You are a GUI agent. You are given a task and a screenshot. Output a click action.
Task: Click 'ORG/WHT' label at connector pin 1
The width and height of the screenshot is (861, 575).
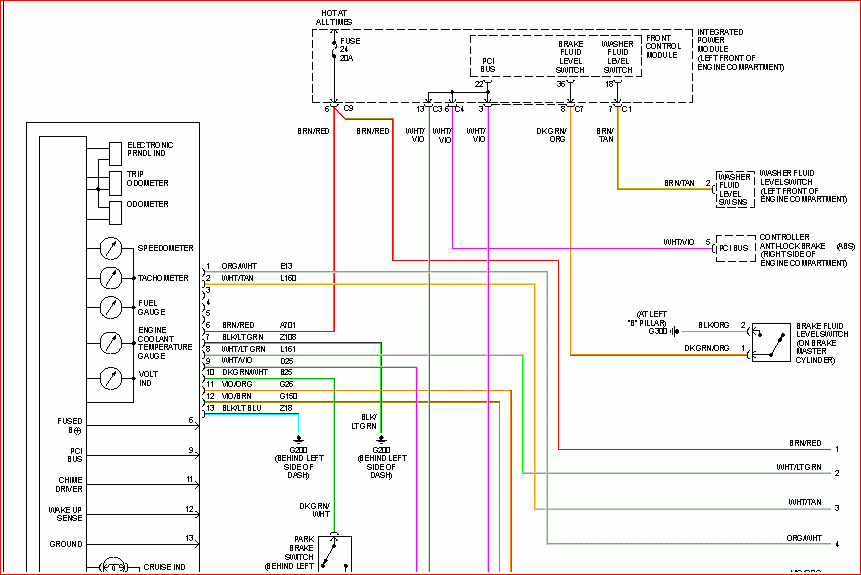tap(239, 266)
